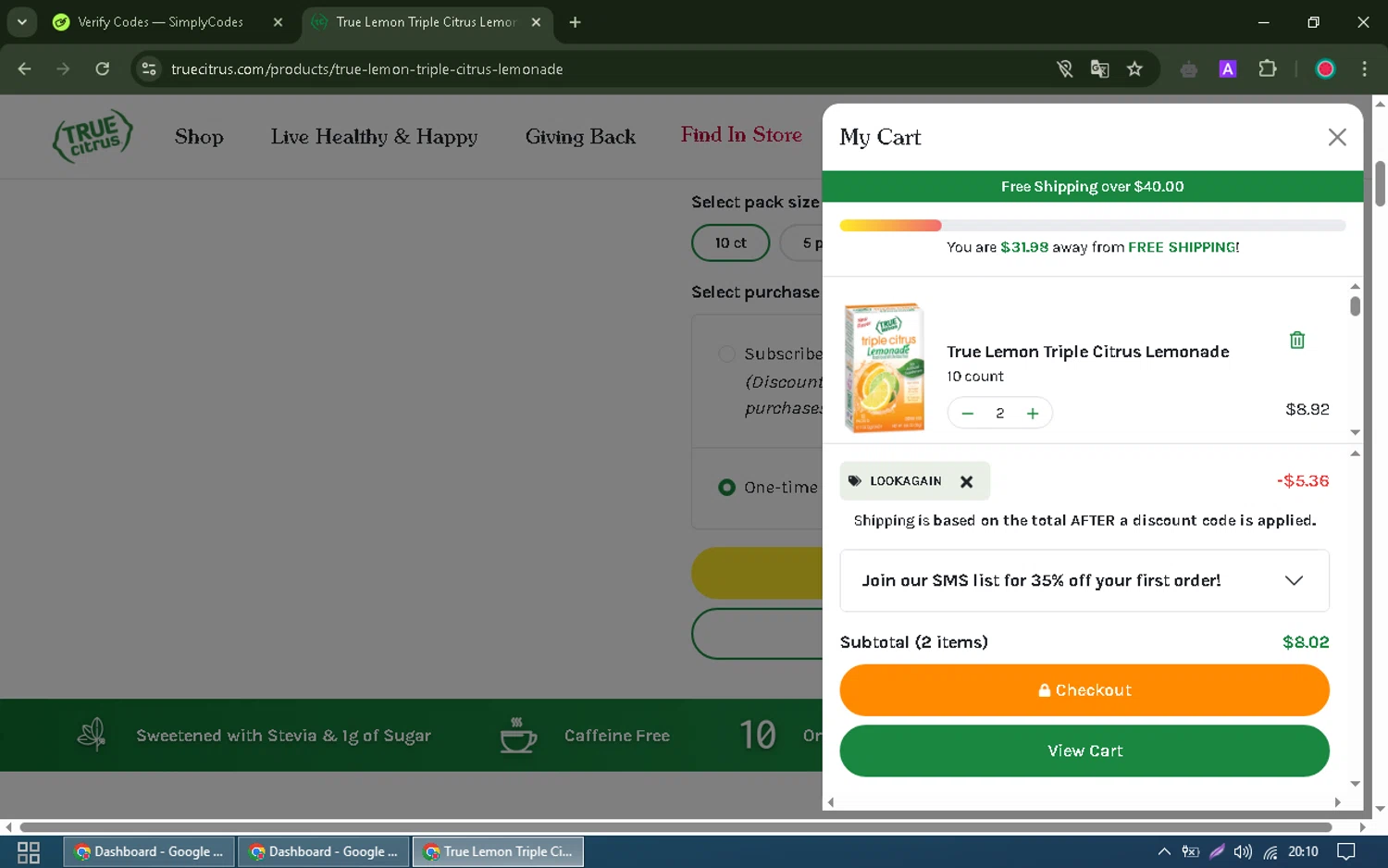This screenshot has height=868, width=1388.
Task: Switch to first Dashboard - Google taskbar window
Action: [149, 852]
